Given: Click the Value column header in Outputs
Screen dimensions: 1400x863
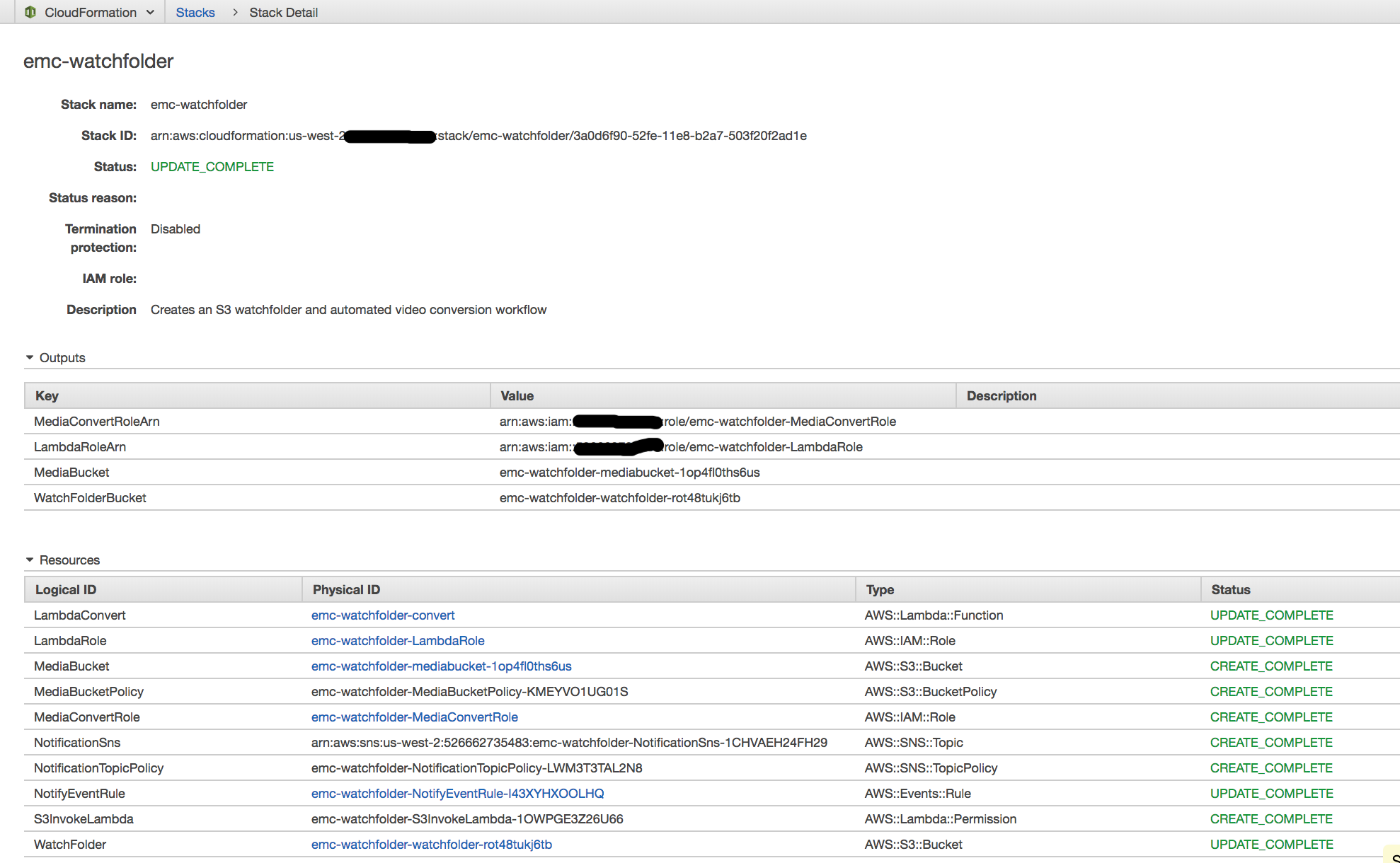Looking at the screenshot, I should tap(723, 396).
